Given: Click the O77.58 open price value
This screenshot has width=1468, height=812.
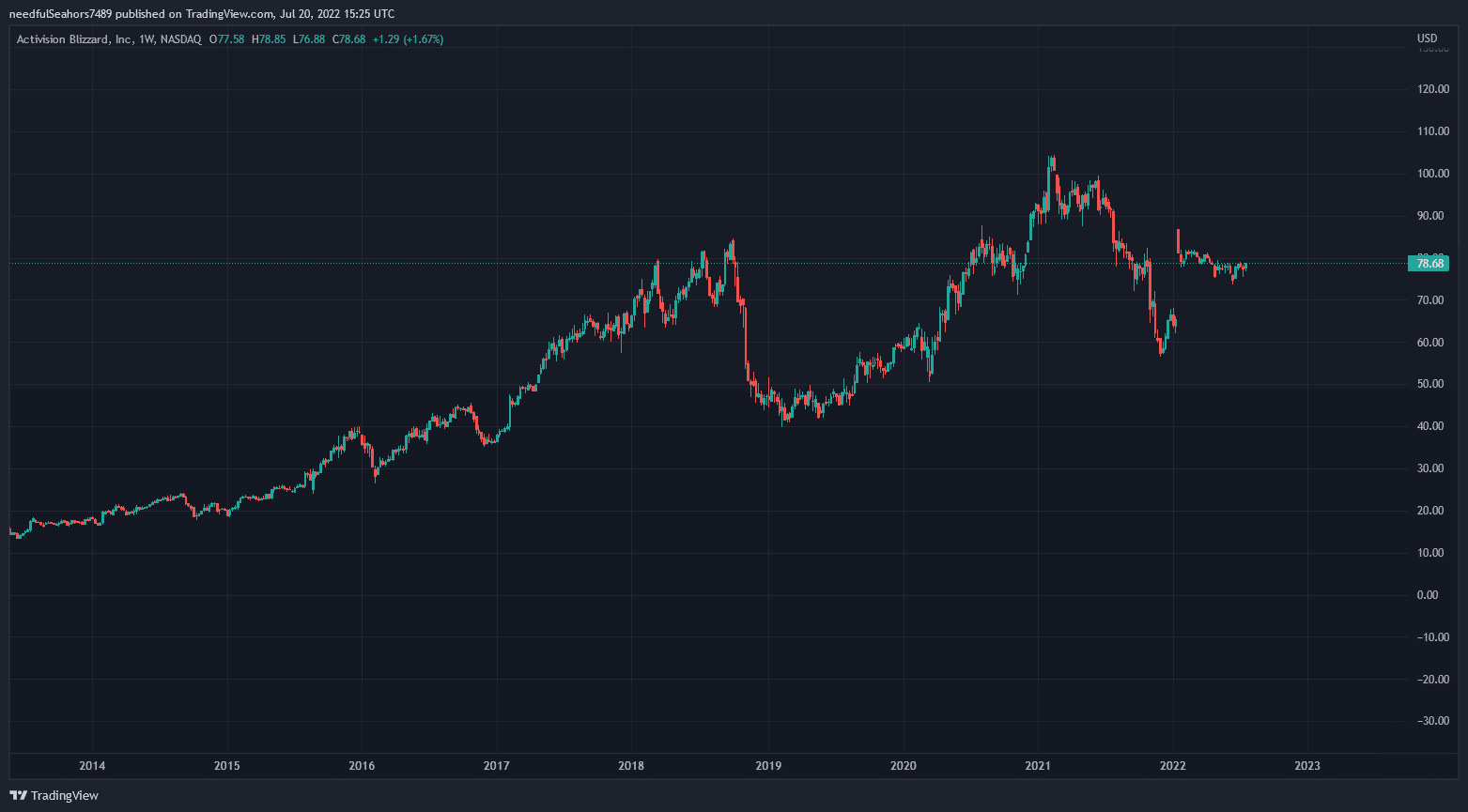Looking at the screenshot, I should point(227,39).
